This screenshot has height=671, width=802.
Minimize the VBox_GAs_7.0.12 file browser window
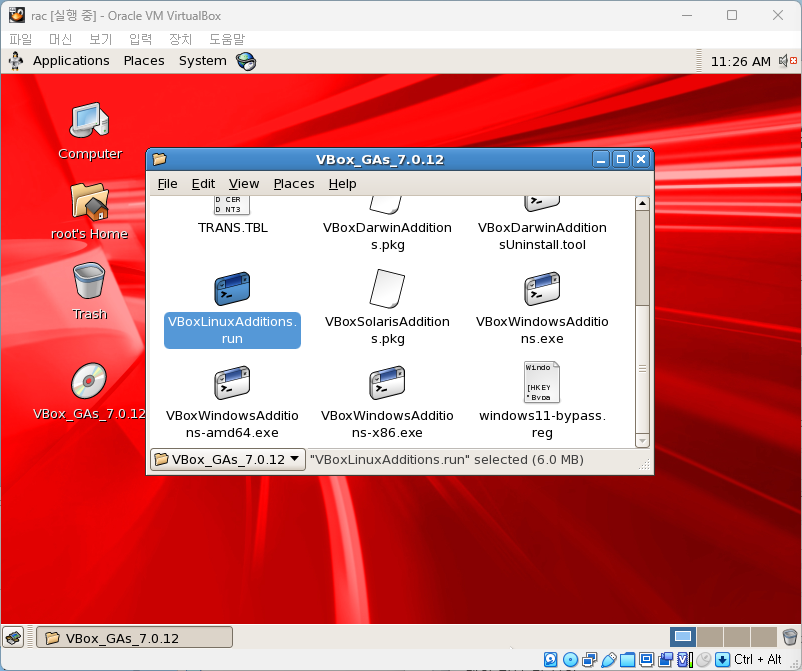pyautogui.click(x=601, y=160)
